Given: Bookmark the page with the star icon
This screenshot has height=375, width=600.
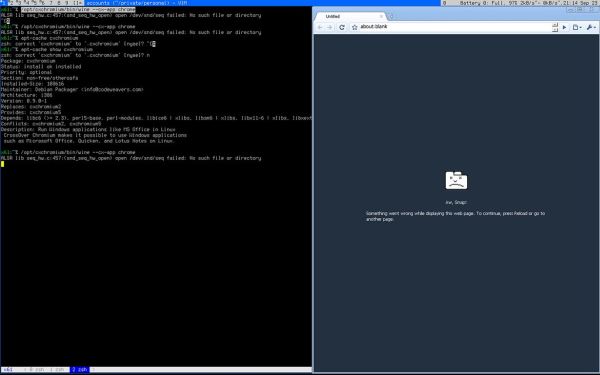Looking at the screenshot, I should coord(355,27).
